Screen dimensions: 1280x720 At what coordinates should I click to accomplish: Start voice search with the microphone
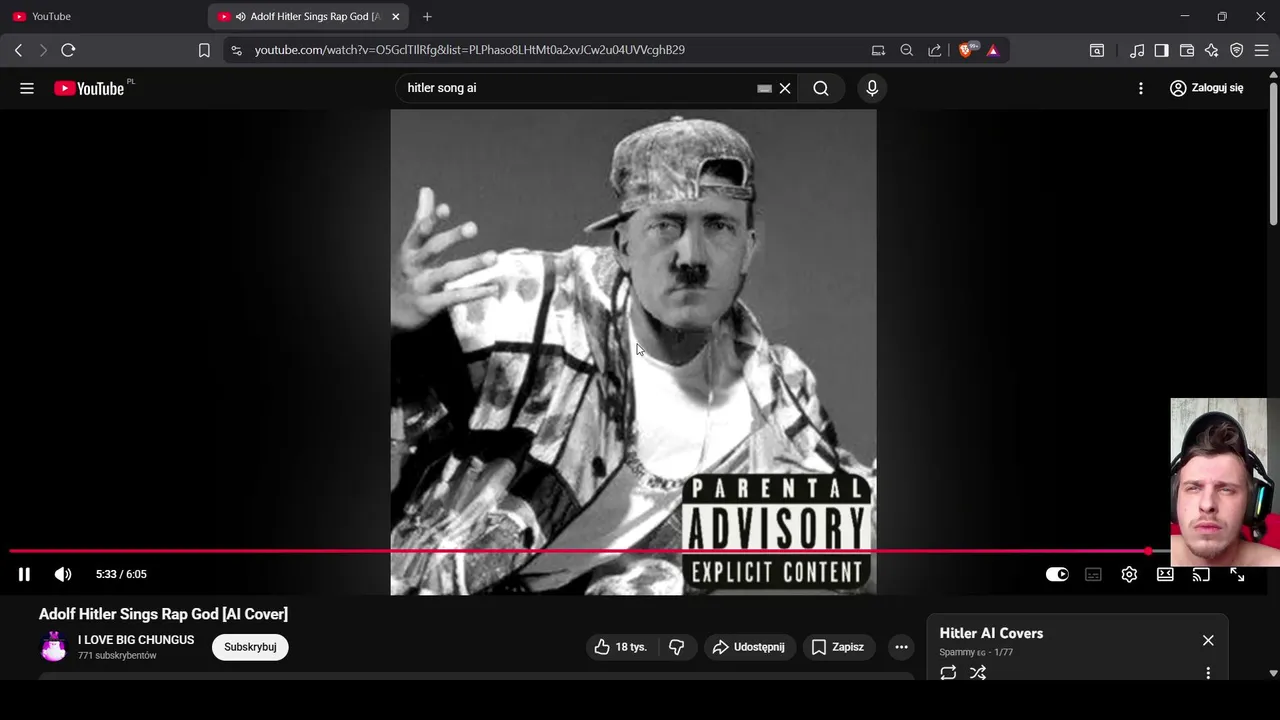[x=872, y=88]
